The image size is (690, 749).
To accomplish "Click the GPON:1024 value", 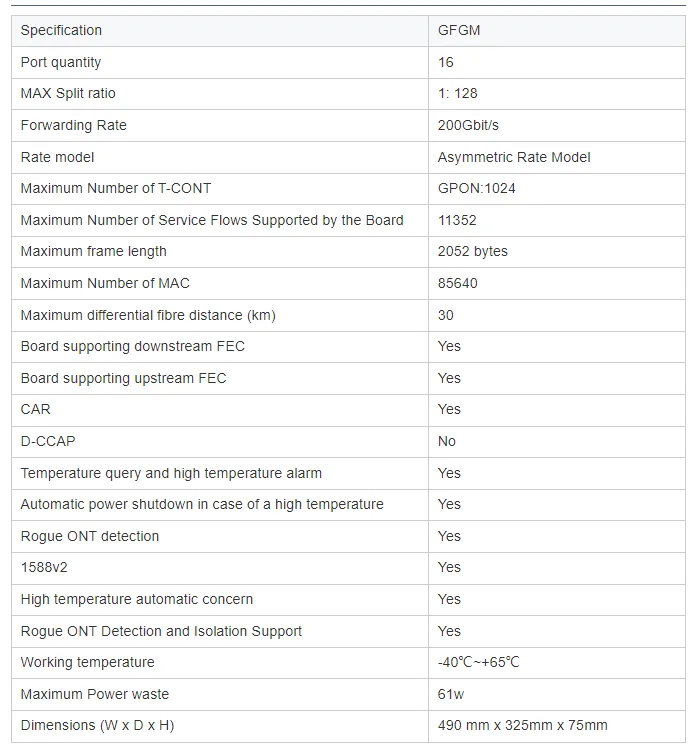I will 476,188.
